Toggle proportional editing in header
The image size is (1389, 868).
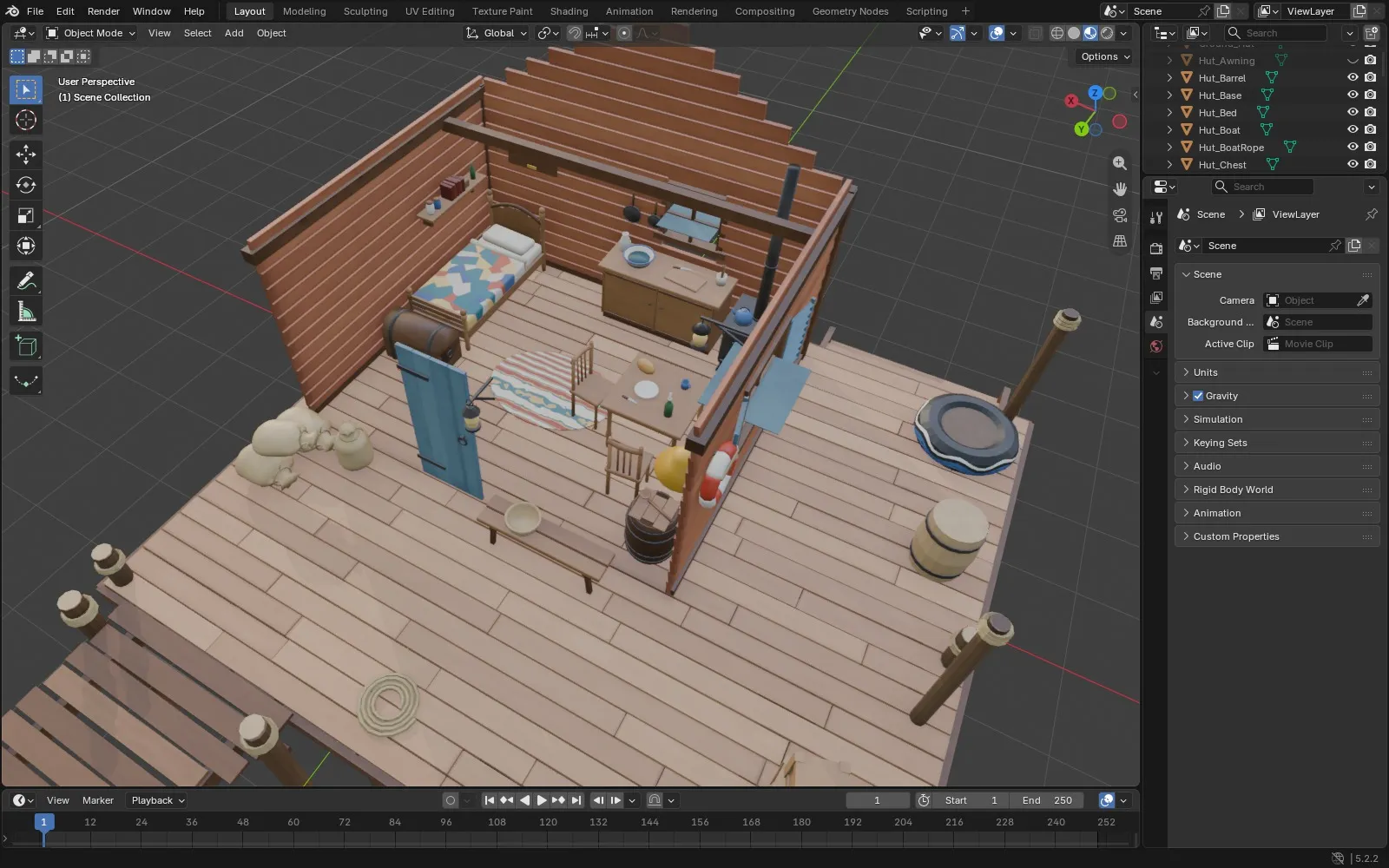coord(624,33)
